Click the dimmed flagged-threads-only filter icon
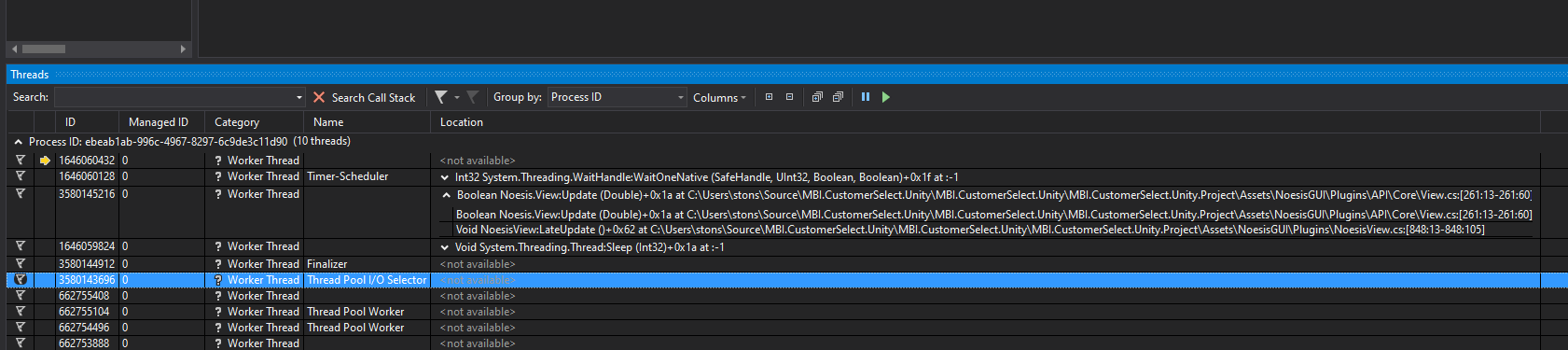The image size is (1568, 350). [473, 97]
